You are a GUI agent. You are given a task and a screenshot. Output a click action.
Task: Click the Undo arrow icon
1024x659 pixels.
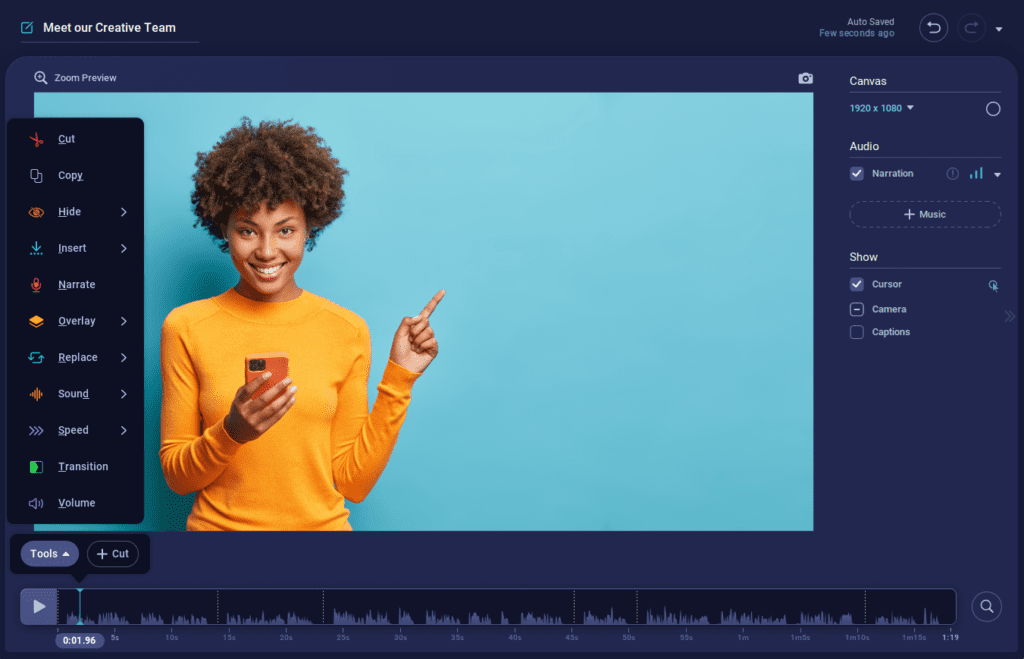[x=933, y=27]
